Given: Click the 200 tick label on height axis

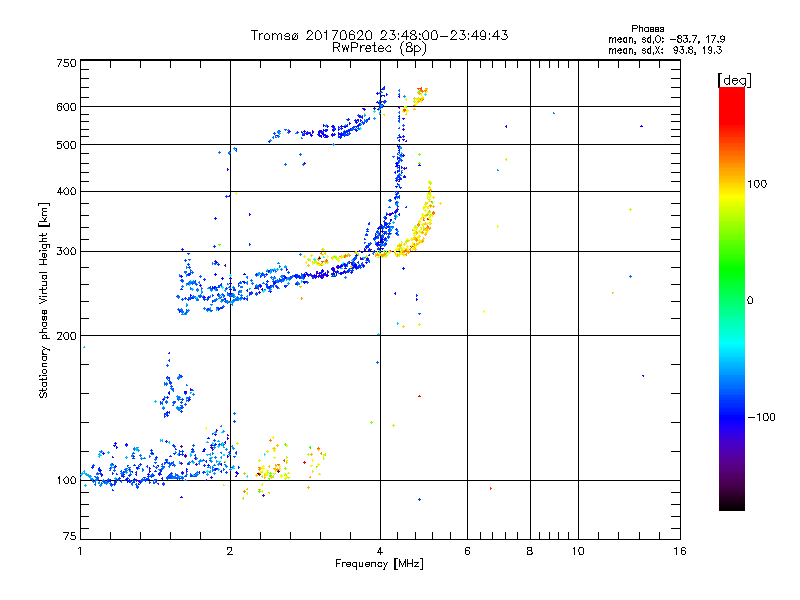Looking at the screenshot, I should click(x=66, y=336).
